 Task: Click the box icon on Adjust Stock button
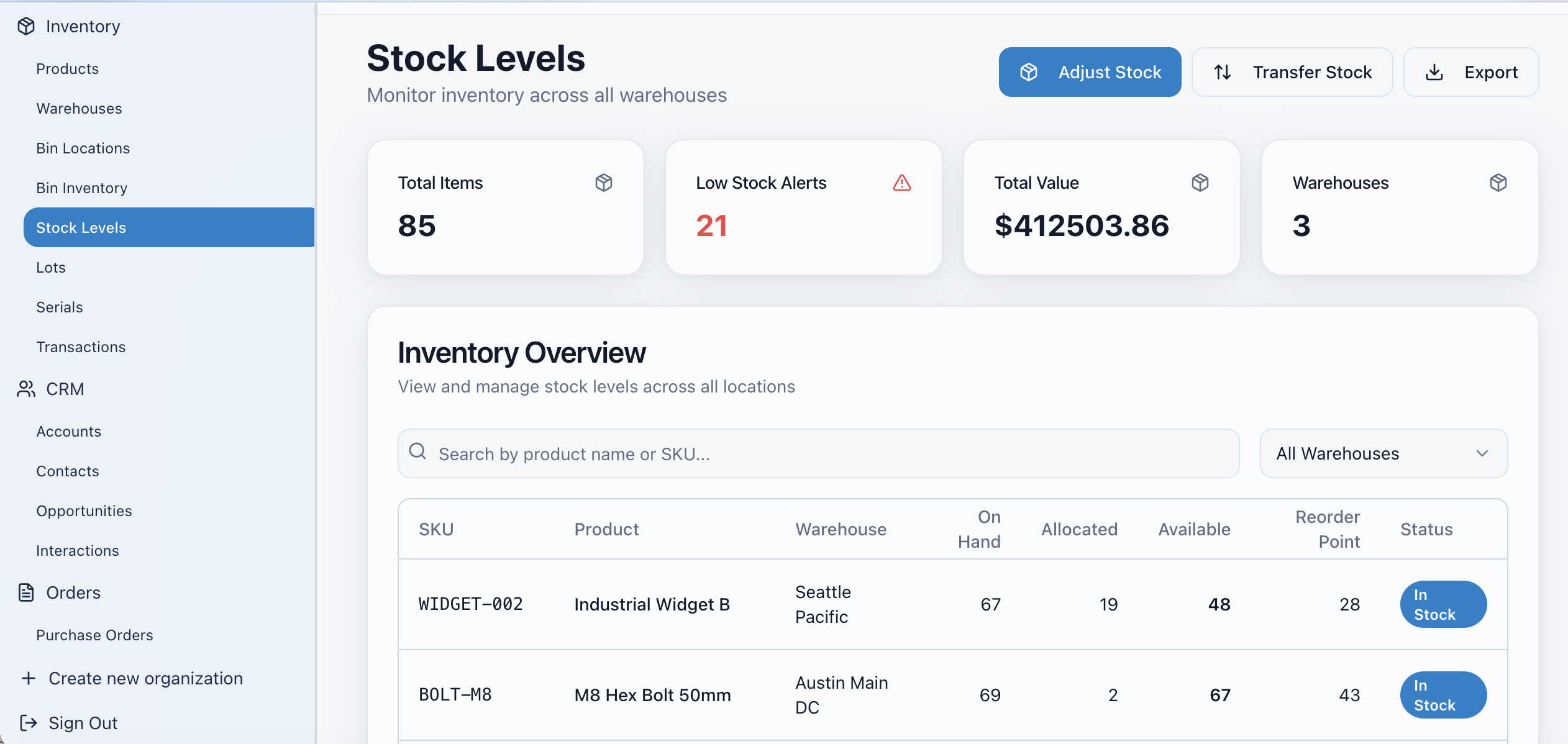coord(1029,72)
